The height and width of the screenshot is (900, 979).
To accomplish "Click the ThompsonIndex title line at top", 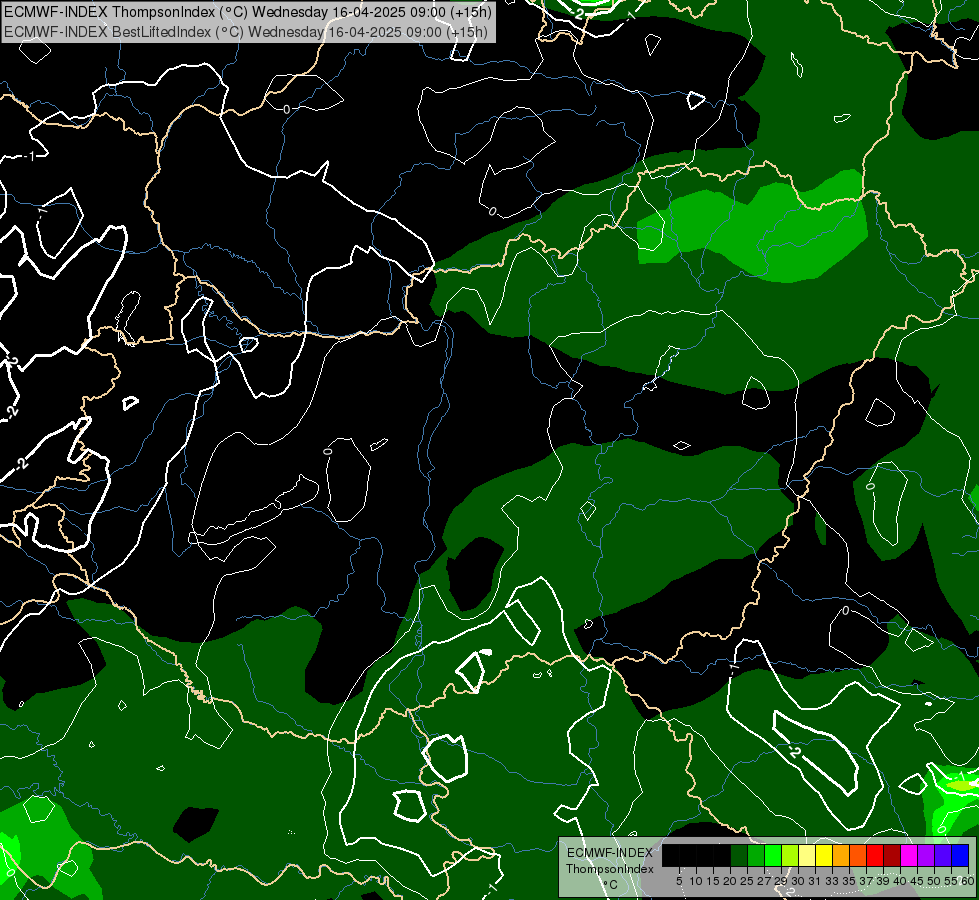I will pyautogui.click(x=247, y=12).
